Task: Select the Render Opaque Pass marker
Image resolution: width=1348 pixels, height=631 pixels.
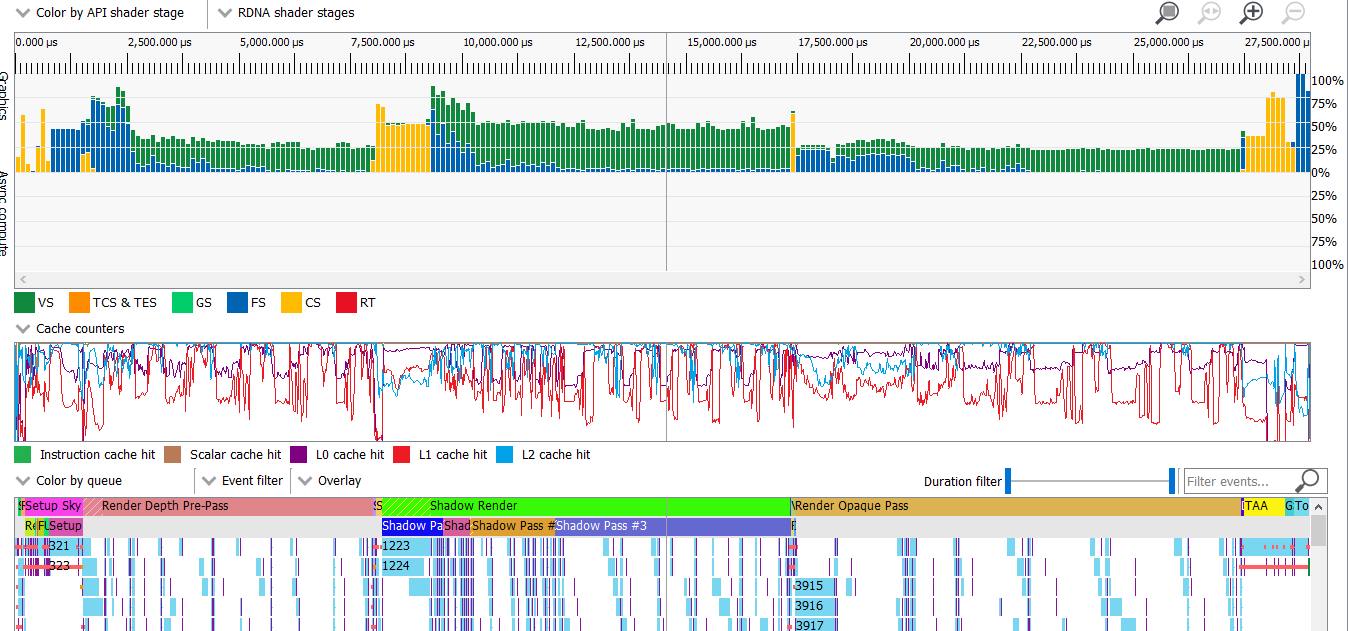Action: [x=1016, y=506]
